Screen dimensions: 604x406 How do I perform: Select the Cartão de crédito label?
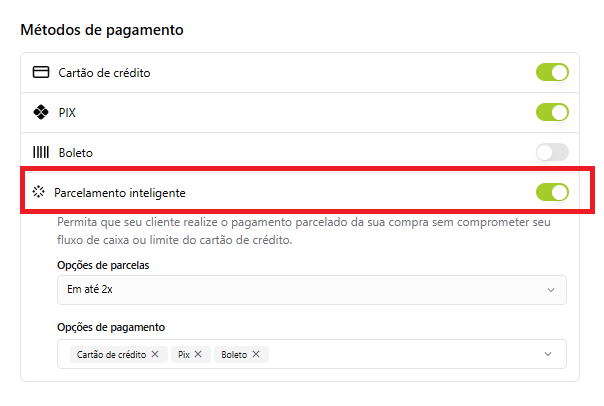104,73
